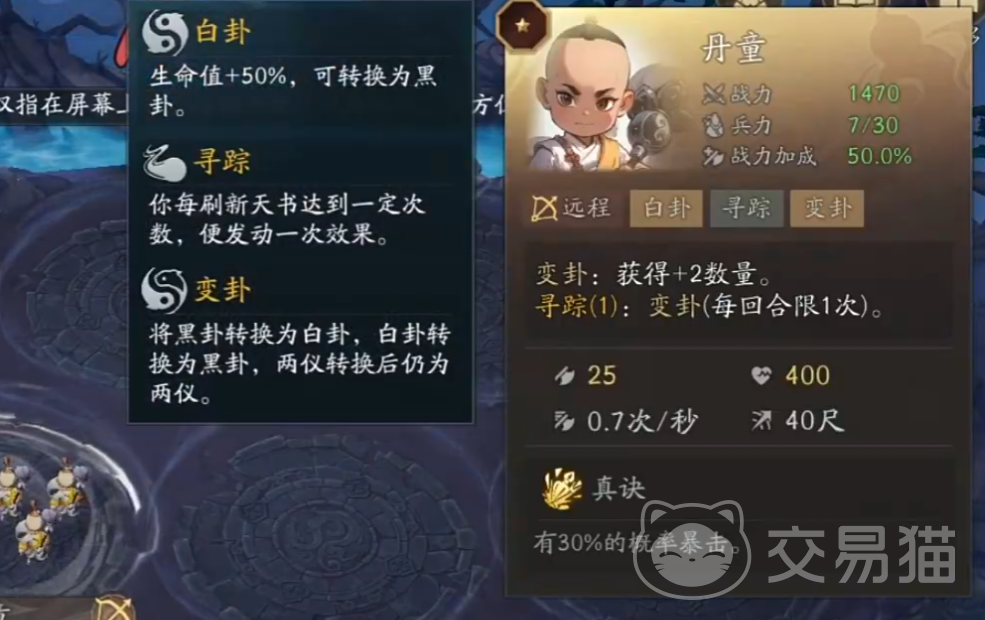The height and width of the screenshot is (620, 985).
Task: Click the attack power icon beside 25
Action: click(x=565, y=376)
